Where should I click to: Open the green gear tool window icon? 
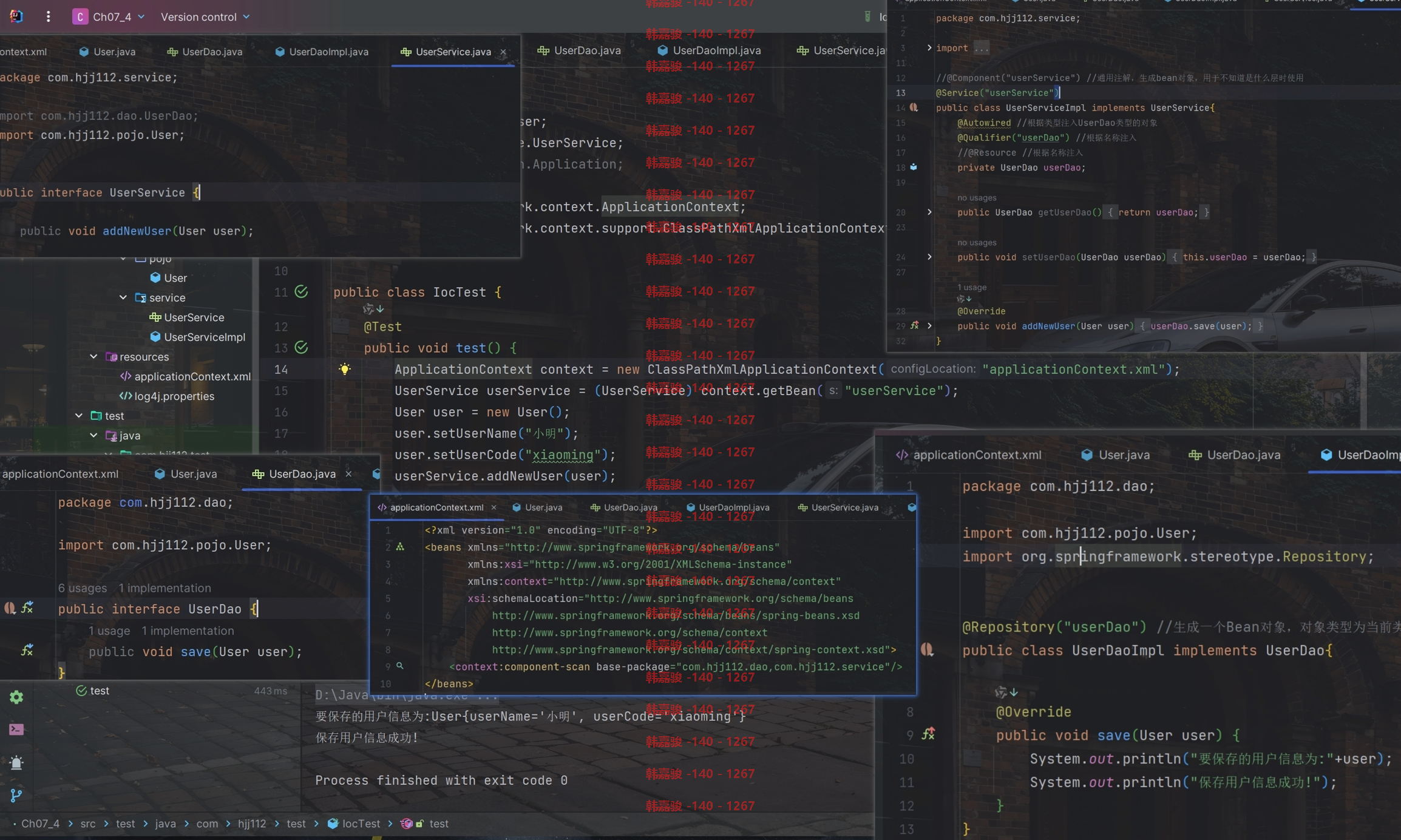(16, 697)
